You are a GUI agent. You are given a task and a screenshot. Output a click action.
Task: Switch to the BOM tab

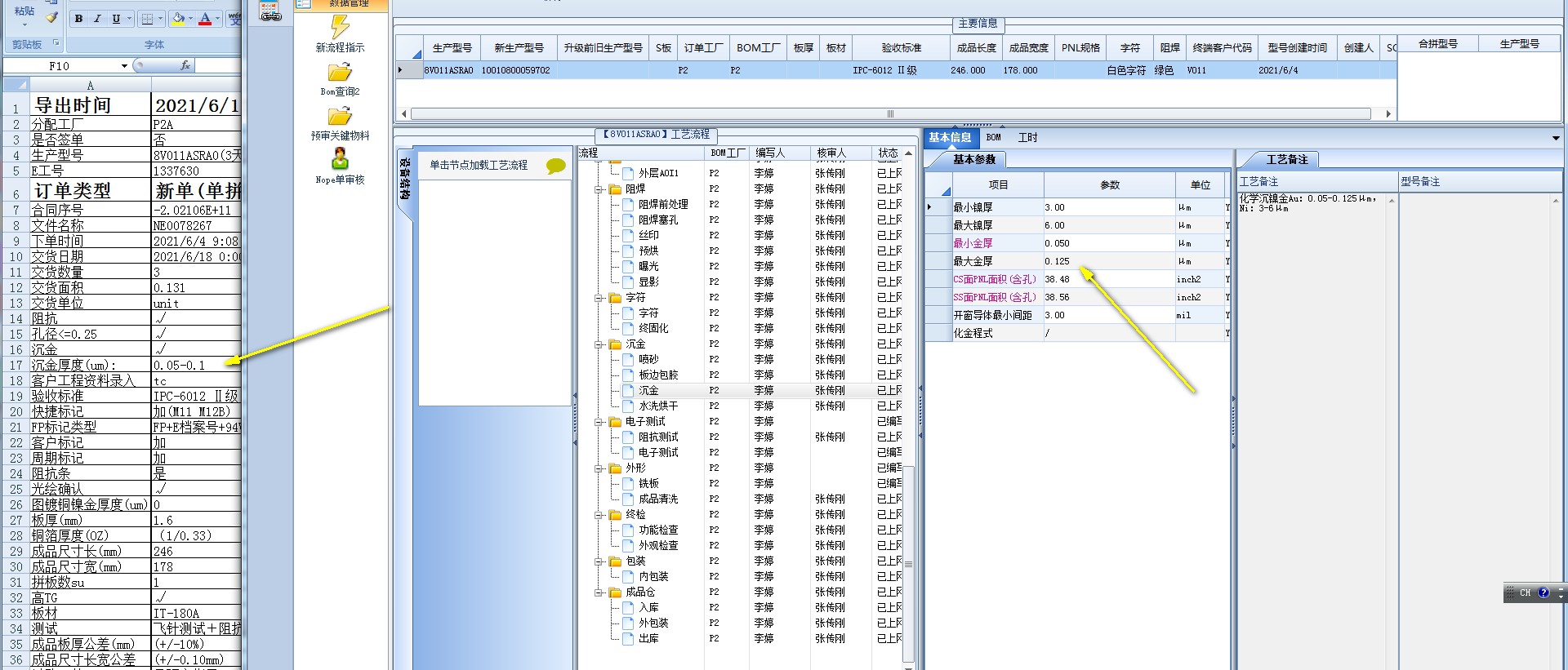click(993, 138)
